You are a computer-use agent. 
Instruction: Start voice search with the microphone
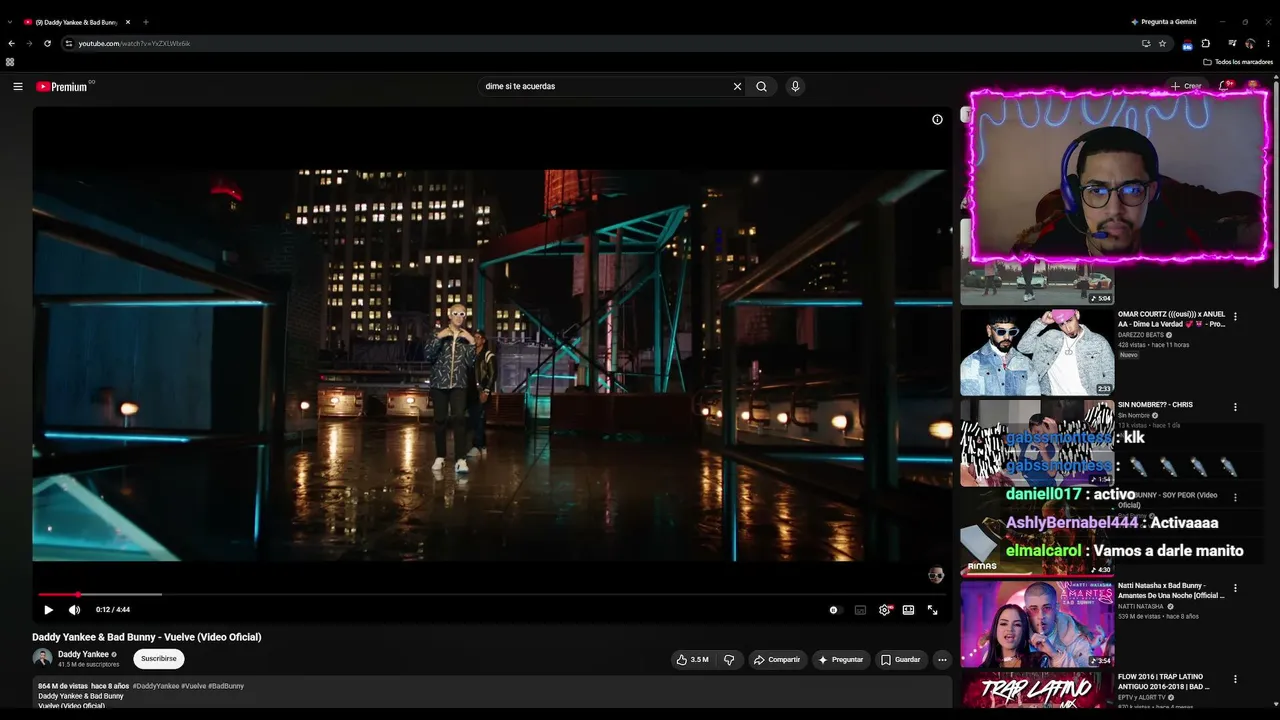pyautogui.click(x=795, y=87)
